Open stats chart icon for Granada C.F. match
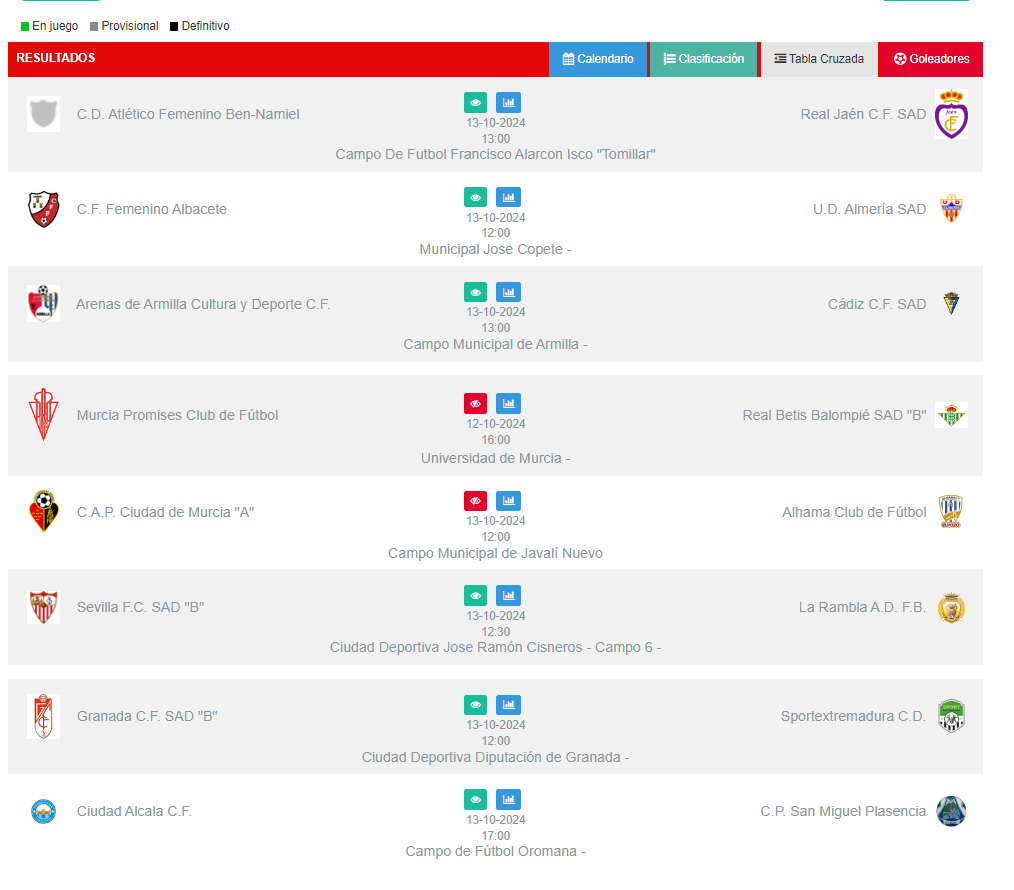The image size is (1014, 890). [x=508, y=704]
